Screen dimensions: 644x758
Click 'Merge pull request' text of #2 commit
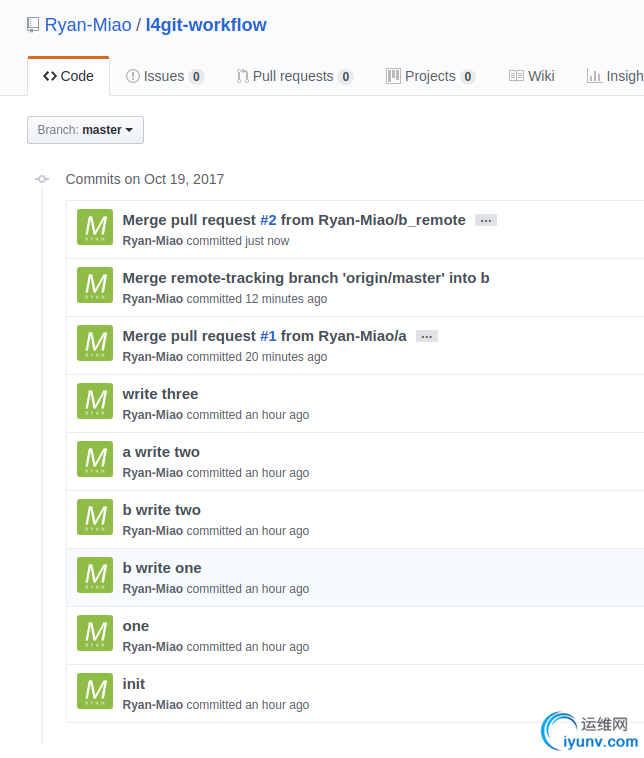(x=189, y=220)
